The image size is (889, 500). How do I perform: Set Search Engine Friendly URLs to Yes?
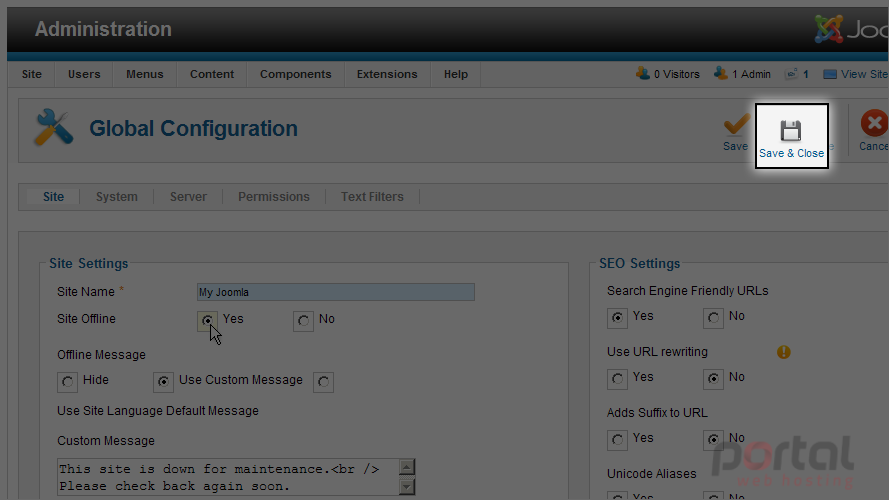pyautogui.click(x=617, y=318)
